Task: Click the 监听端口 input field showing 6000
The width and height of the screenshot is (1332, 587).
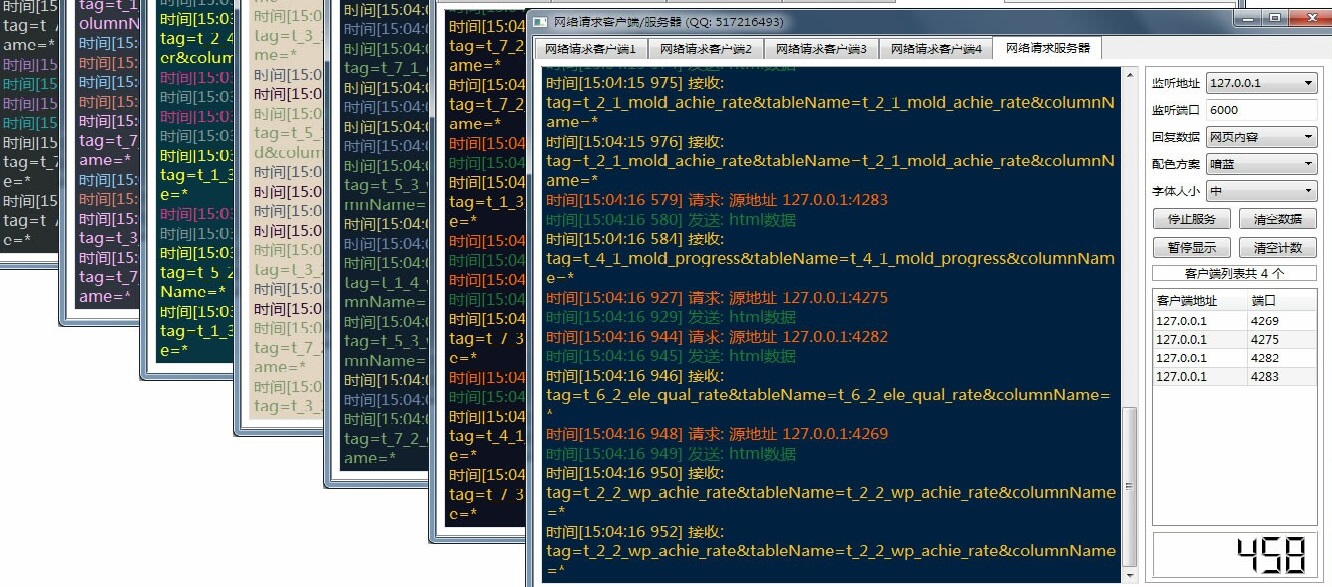Action: click(x=1262, y=110)
